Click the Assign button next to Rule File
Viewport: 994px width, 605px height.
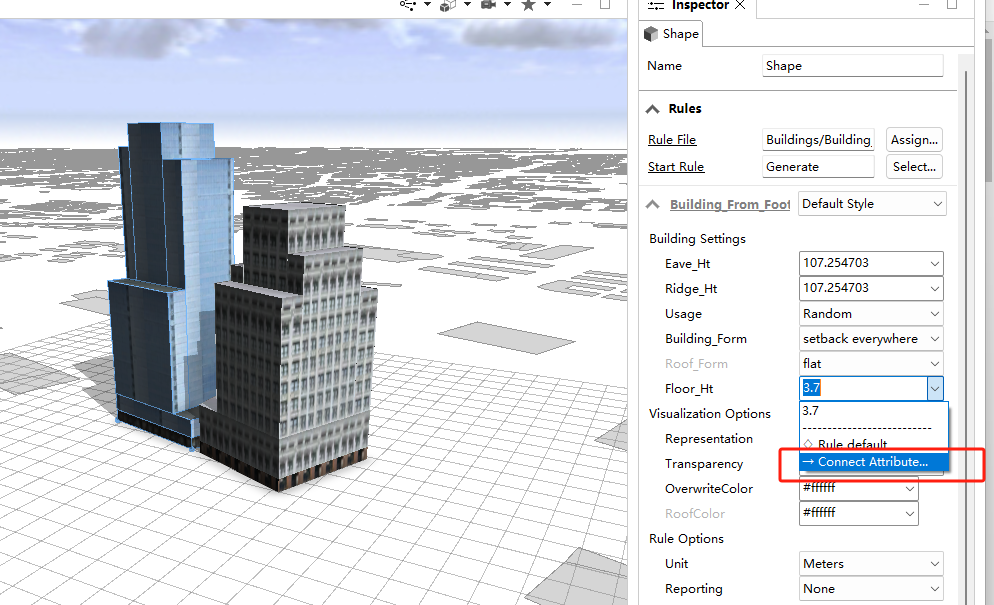pyautogui.click(x=913, y=139)
